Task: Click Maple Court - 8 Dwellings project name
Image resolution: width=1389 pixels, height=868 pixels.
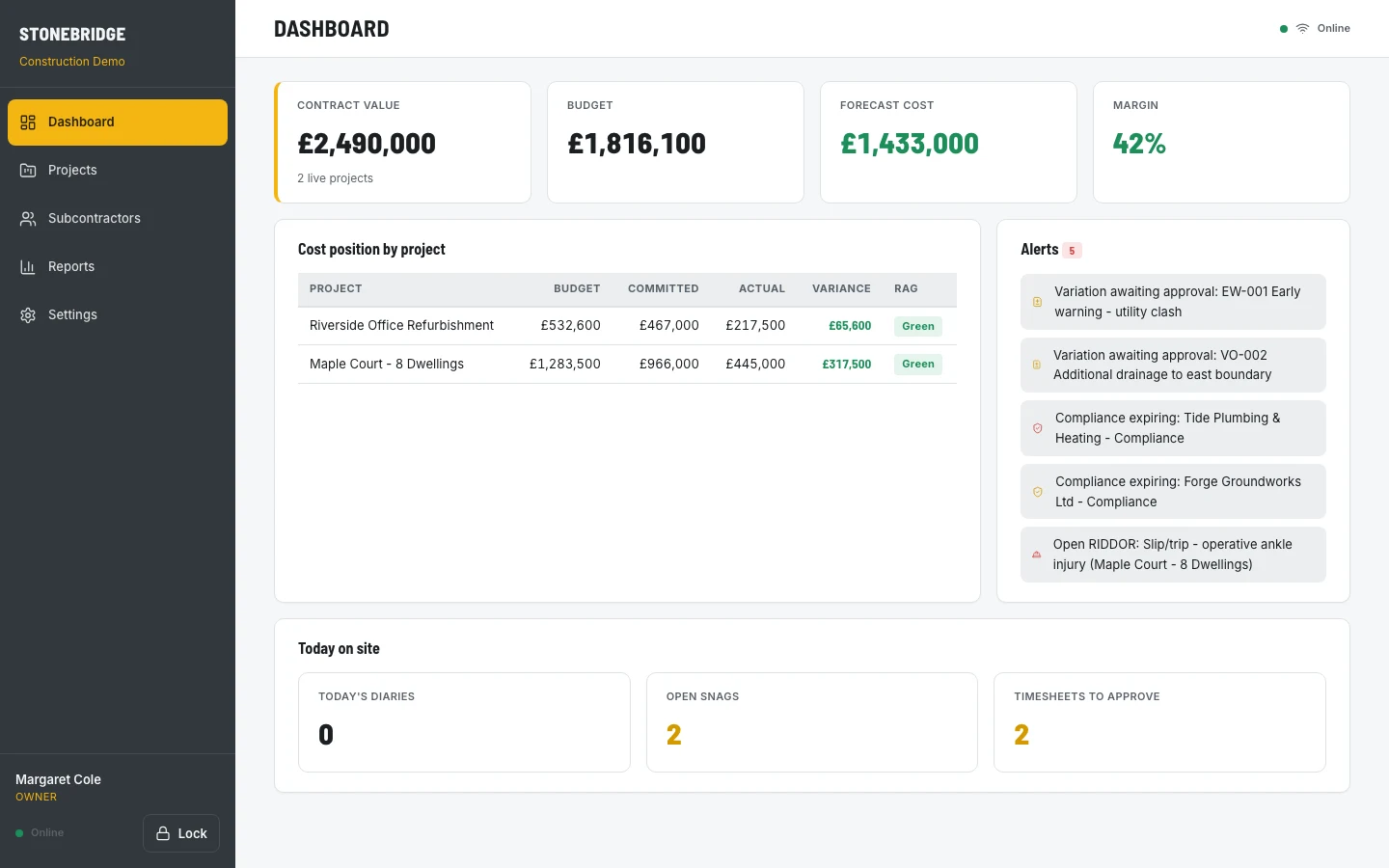Action: point(387,365)
